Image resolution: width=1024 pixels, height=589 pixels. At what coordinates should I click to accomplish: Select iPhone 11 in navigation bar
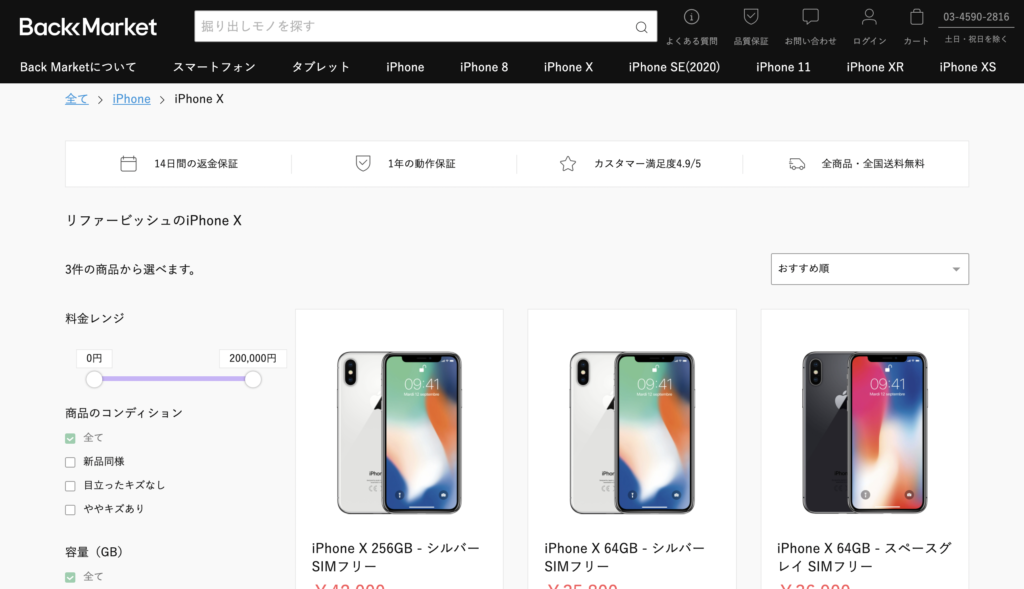click(x=783, y=67)
